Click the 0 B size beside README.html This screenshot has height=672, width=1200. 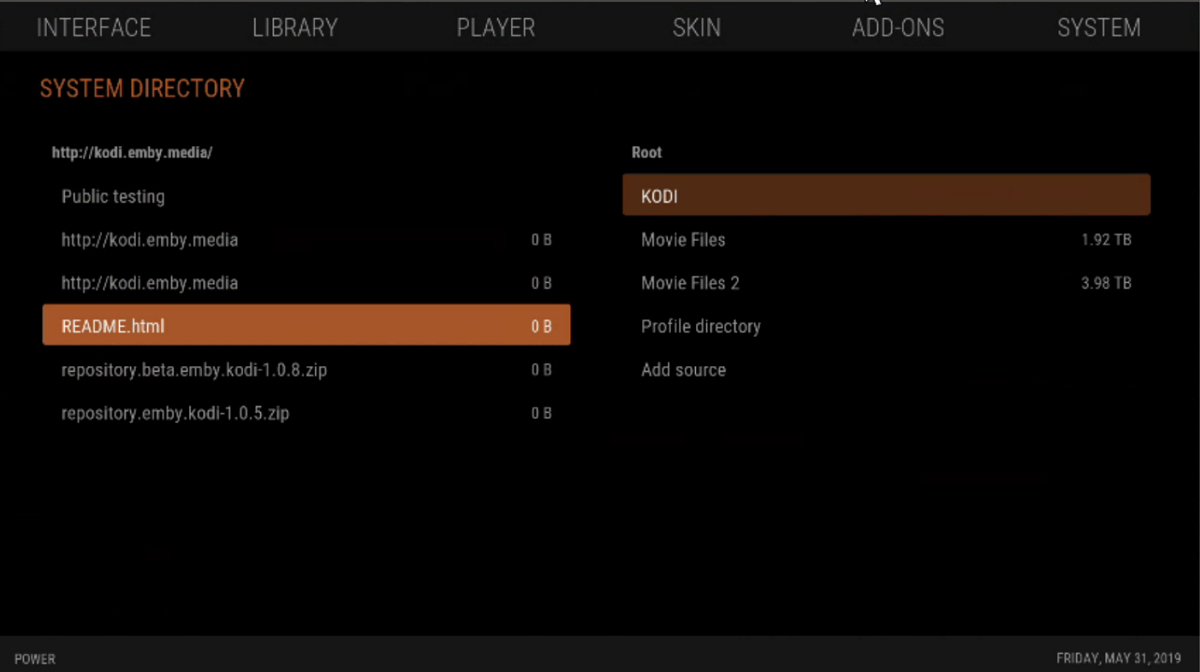(541, 327)
